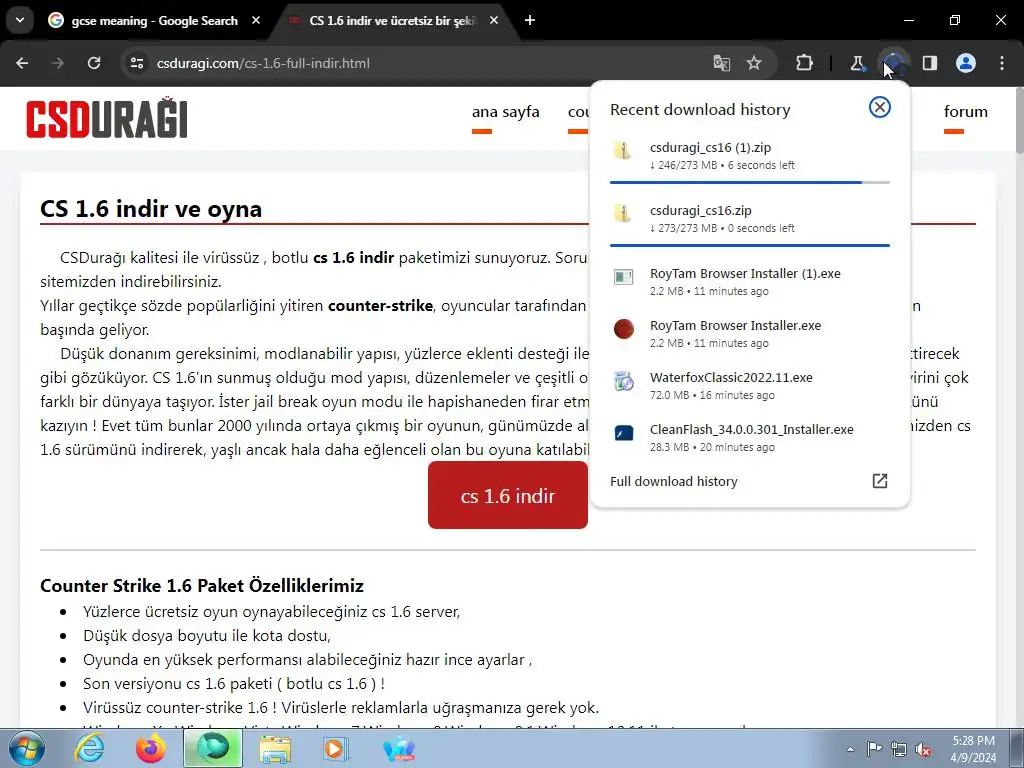Open site information icon in address bar
This screenshot has height=768, width=1024.
tap(136, 63)
